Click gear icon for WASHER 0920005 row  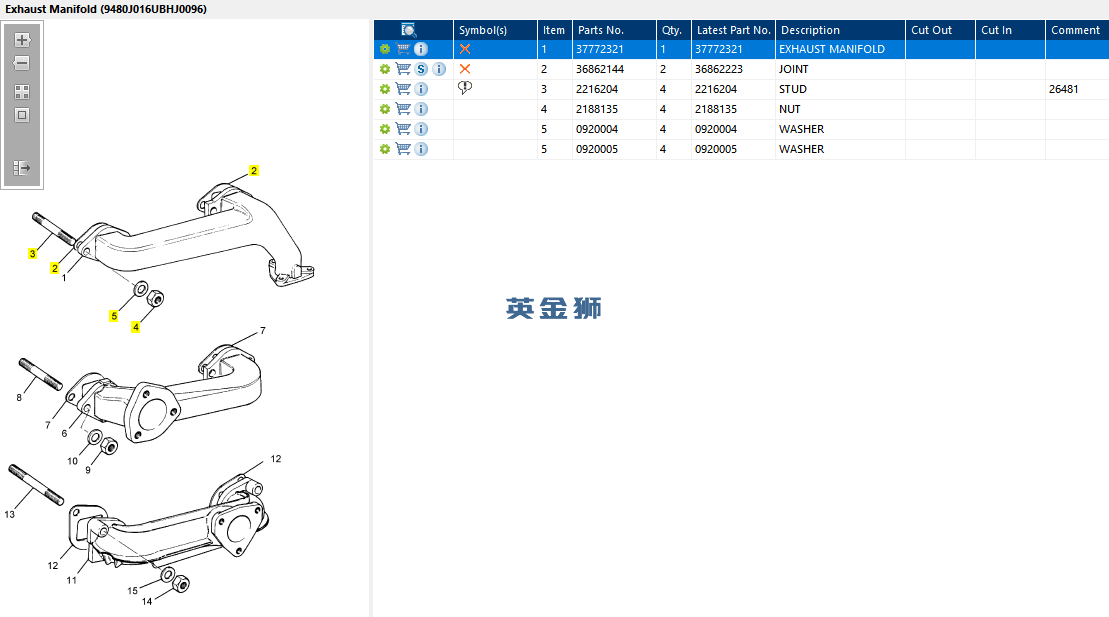click(x=385, y=149)
